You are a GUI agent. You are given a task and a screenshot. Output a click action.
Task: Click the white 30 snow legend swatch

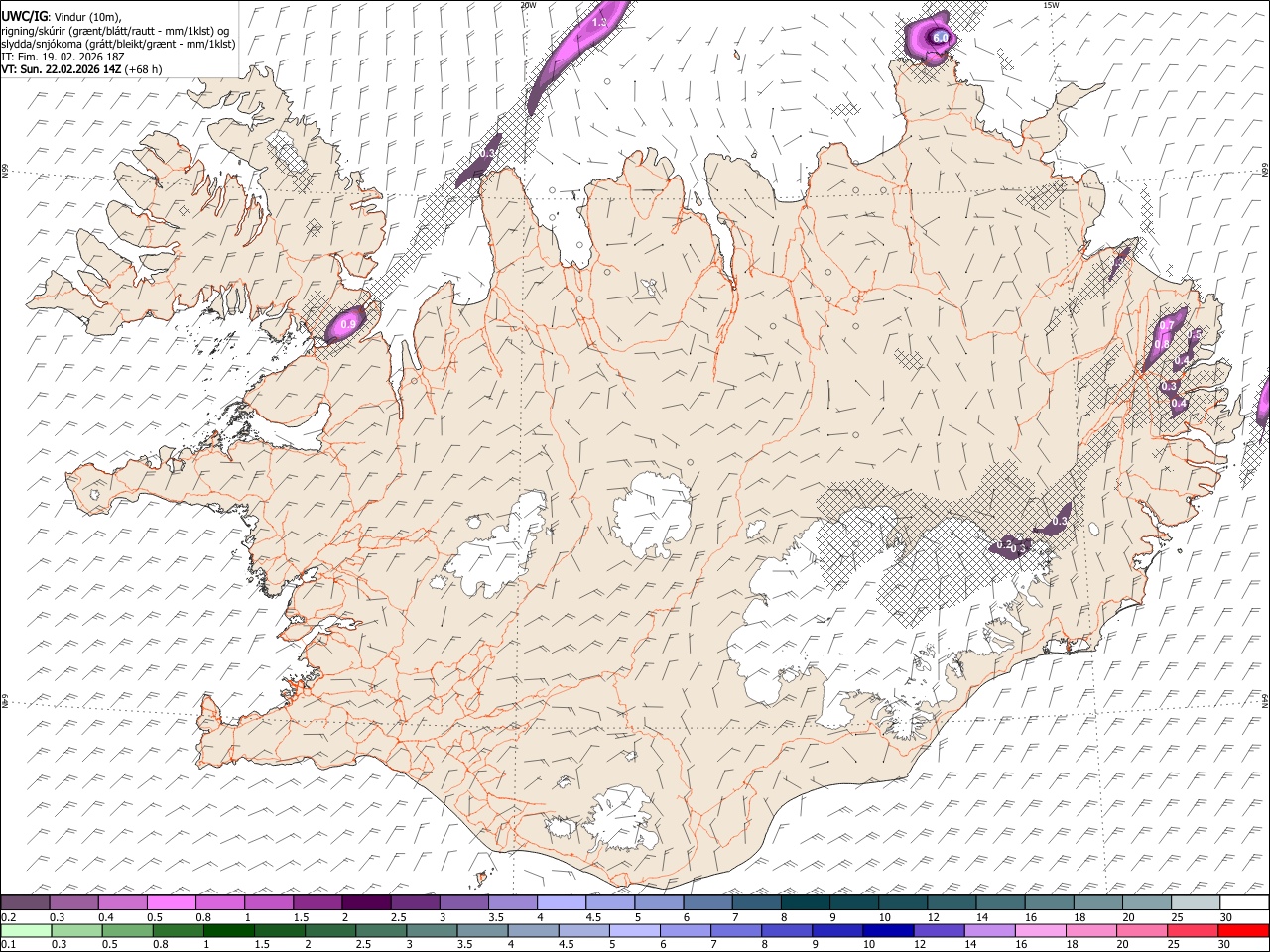(1244, 903)
